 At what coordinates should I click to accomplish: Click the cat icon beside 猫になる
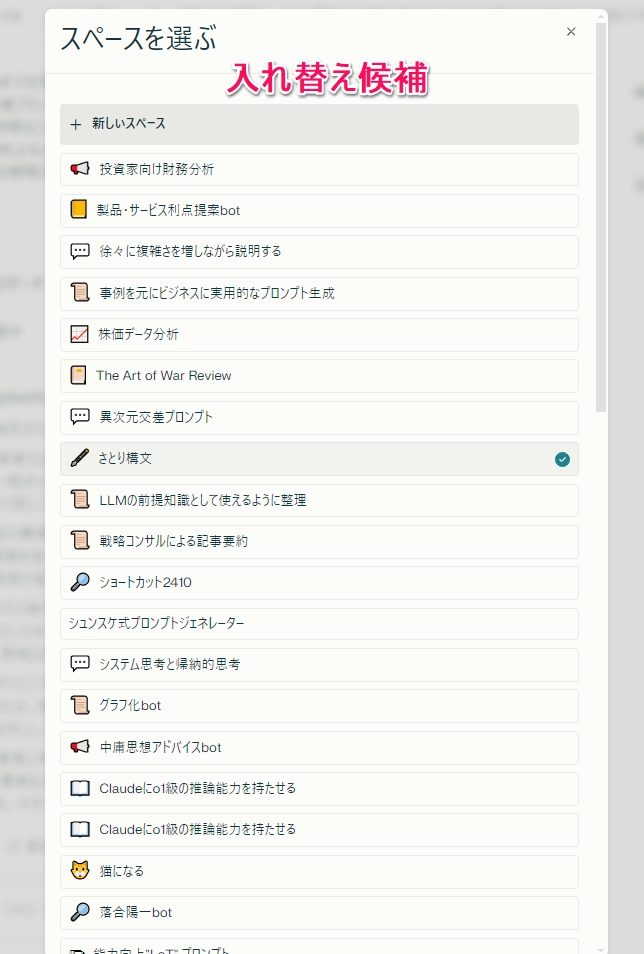point(80,871)
